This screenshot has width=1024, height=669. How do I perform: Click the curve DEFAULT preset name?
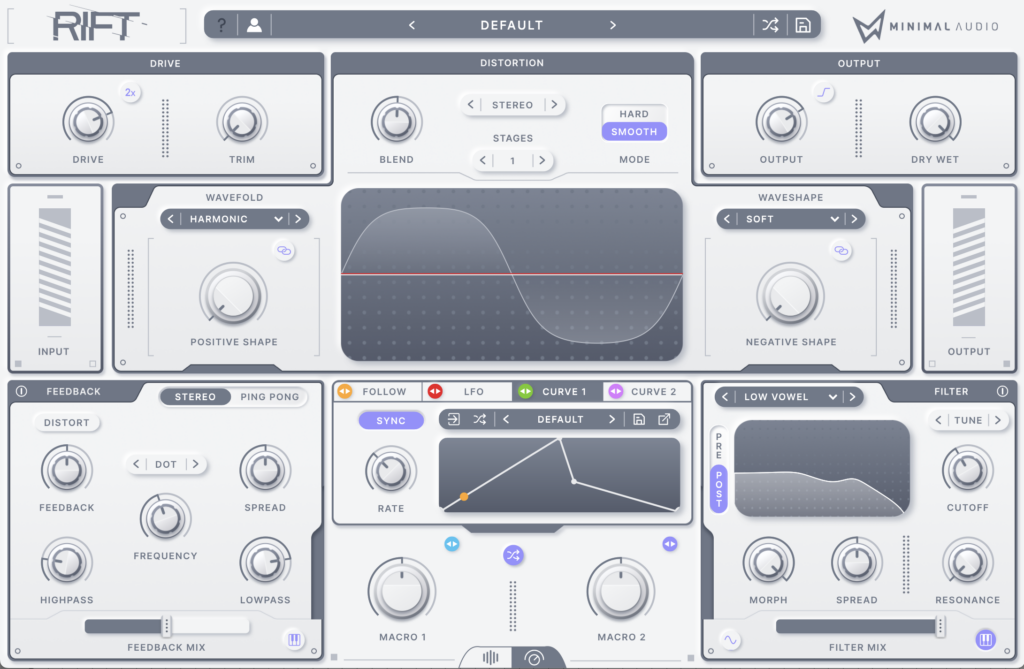click(560, 419)
